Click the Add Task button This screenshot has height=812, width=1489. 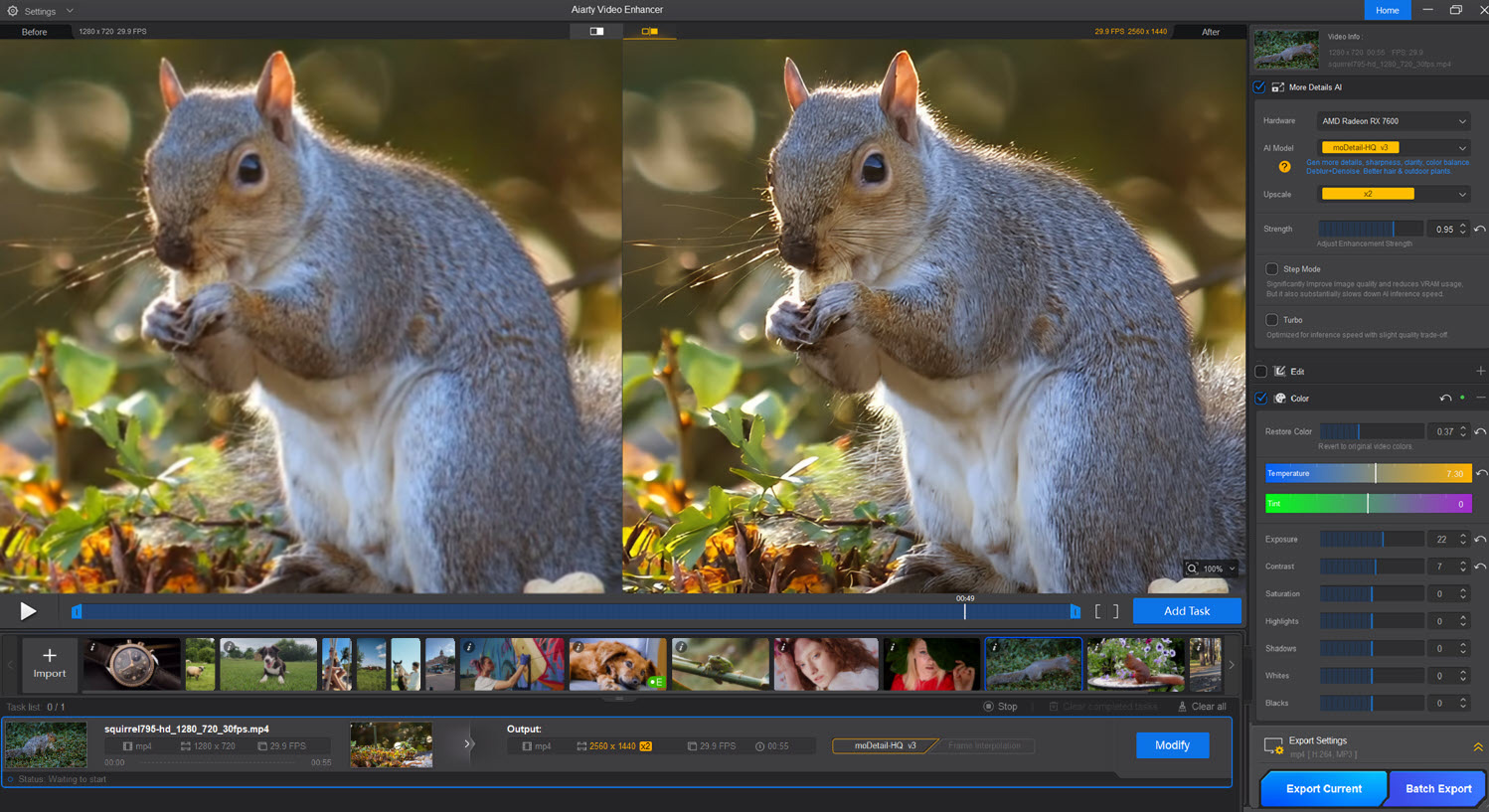(x=1187, y=611)
